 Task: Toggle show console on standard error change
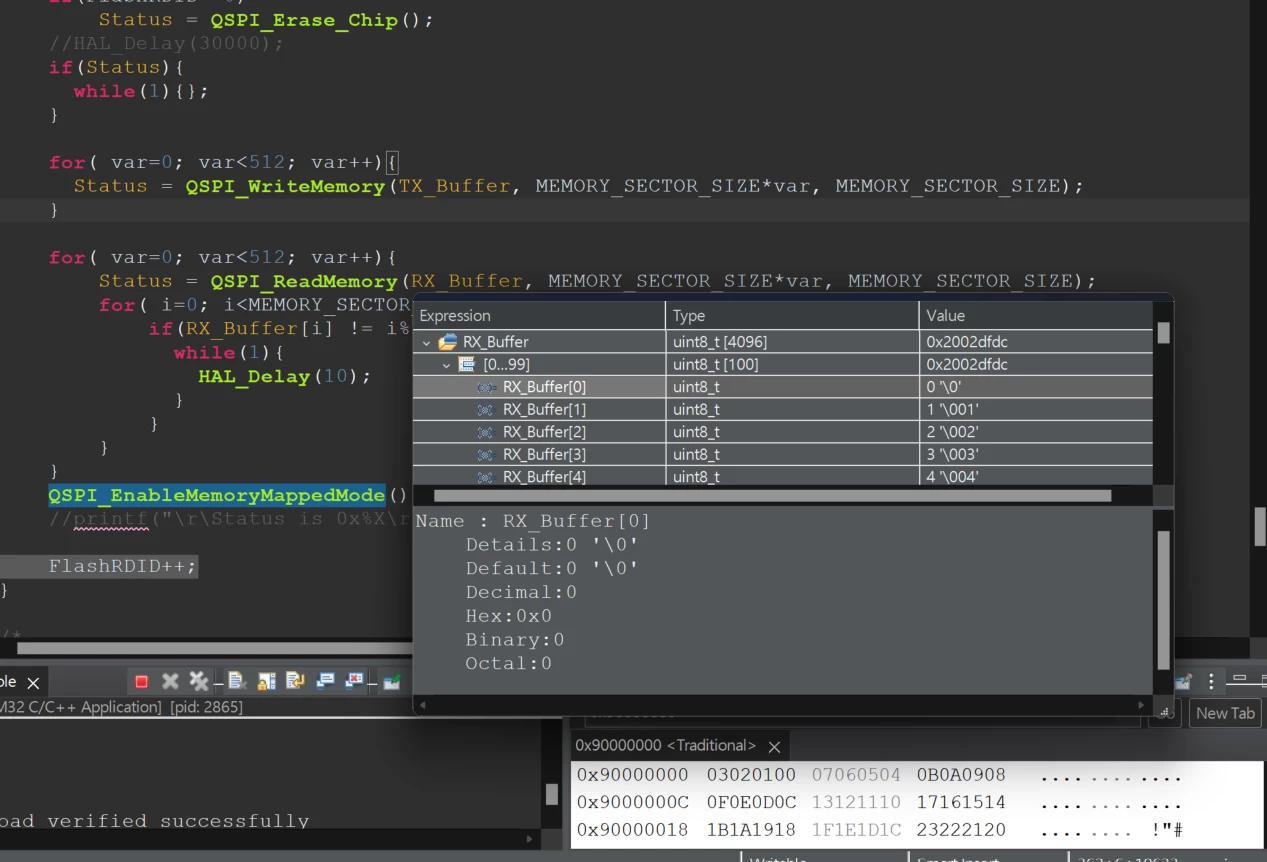tap(354, 682)
